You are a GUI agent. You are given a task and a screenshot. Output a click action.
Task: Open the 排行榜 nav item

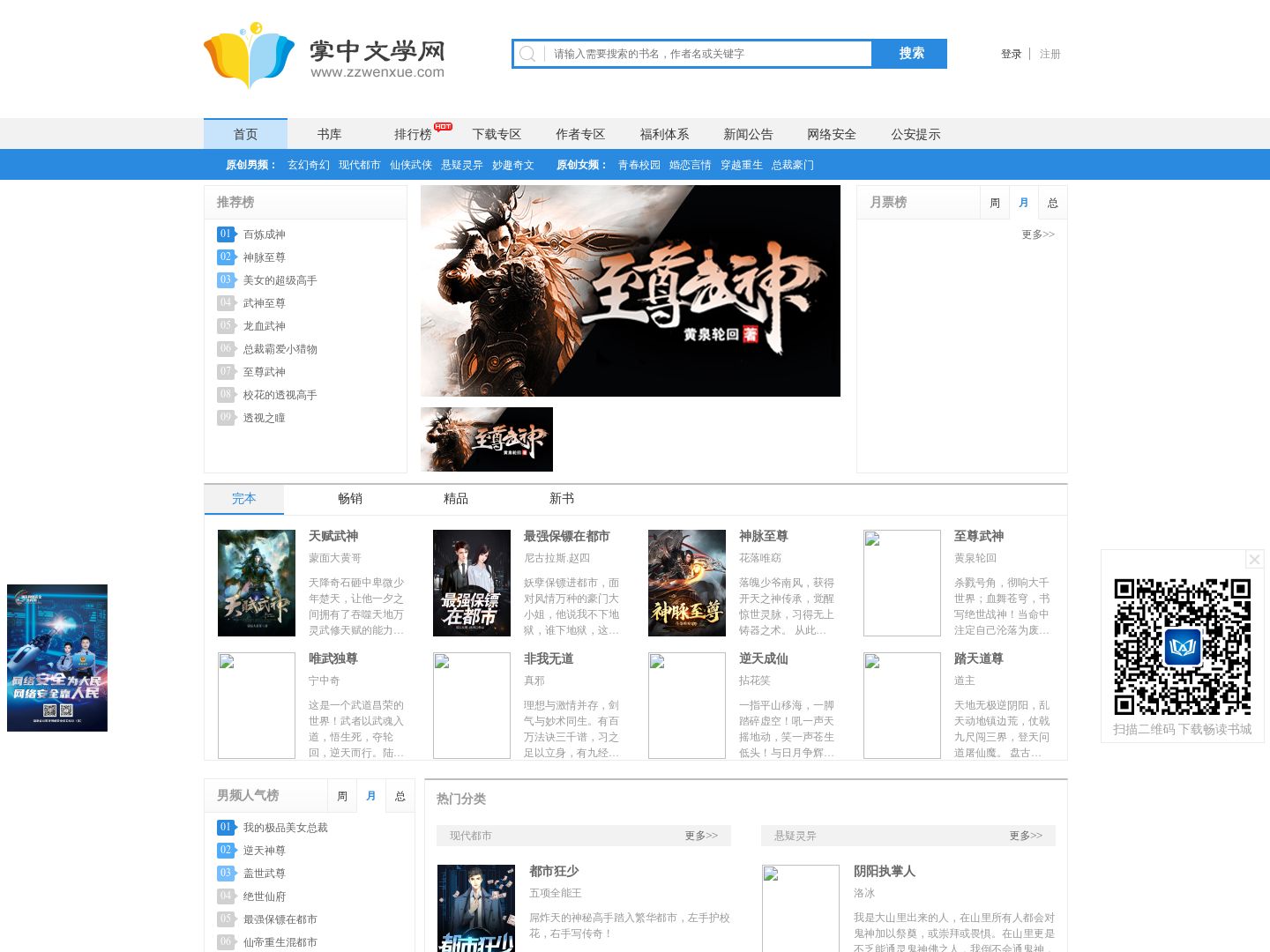point(413,134)
